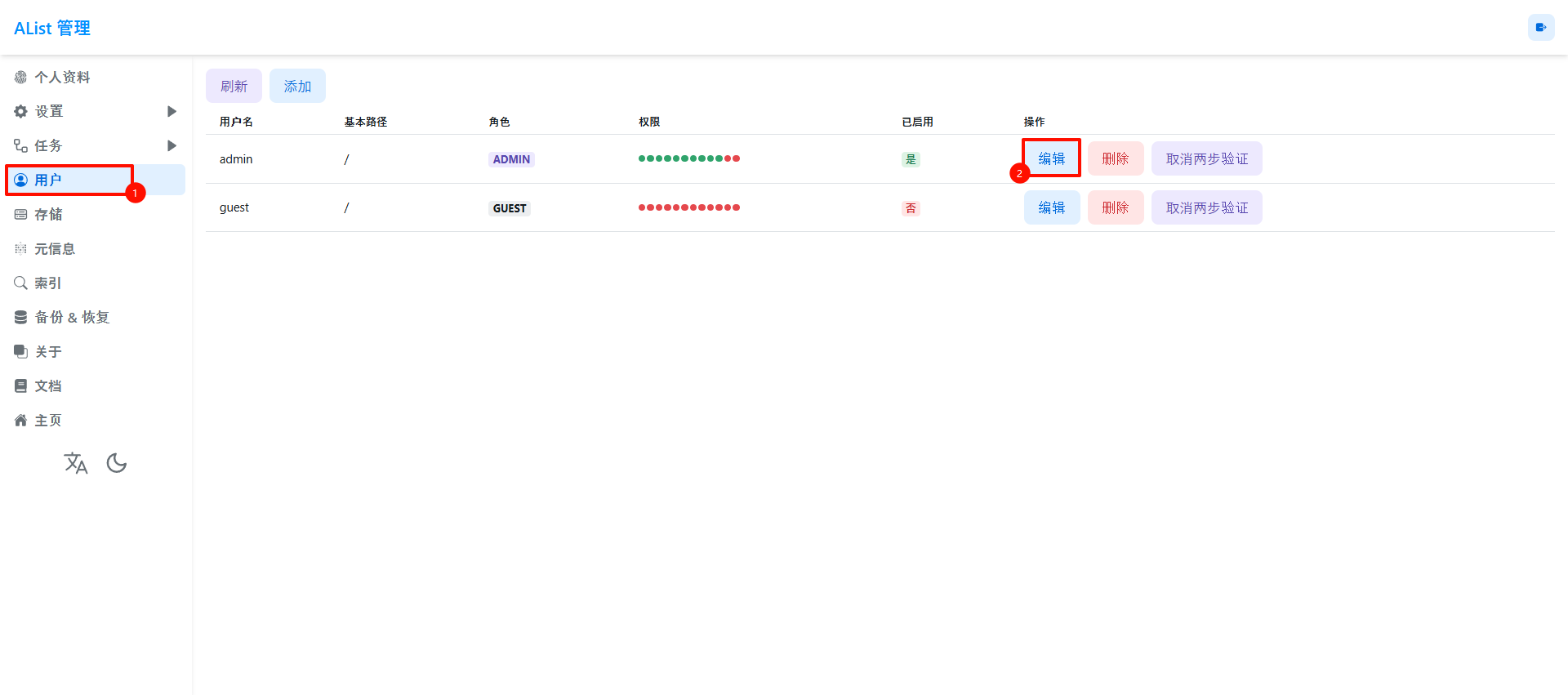Click the logout icon at top right

coord(1540,28)
